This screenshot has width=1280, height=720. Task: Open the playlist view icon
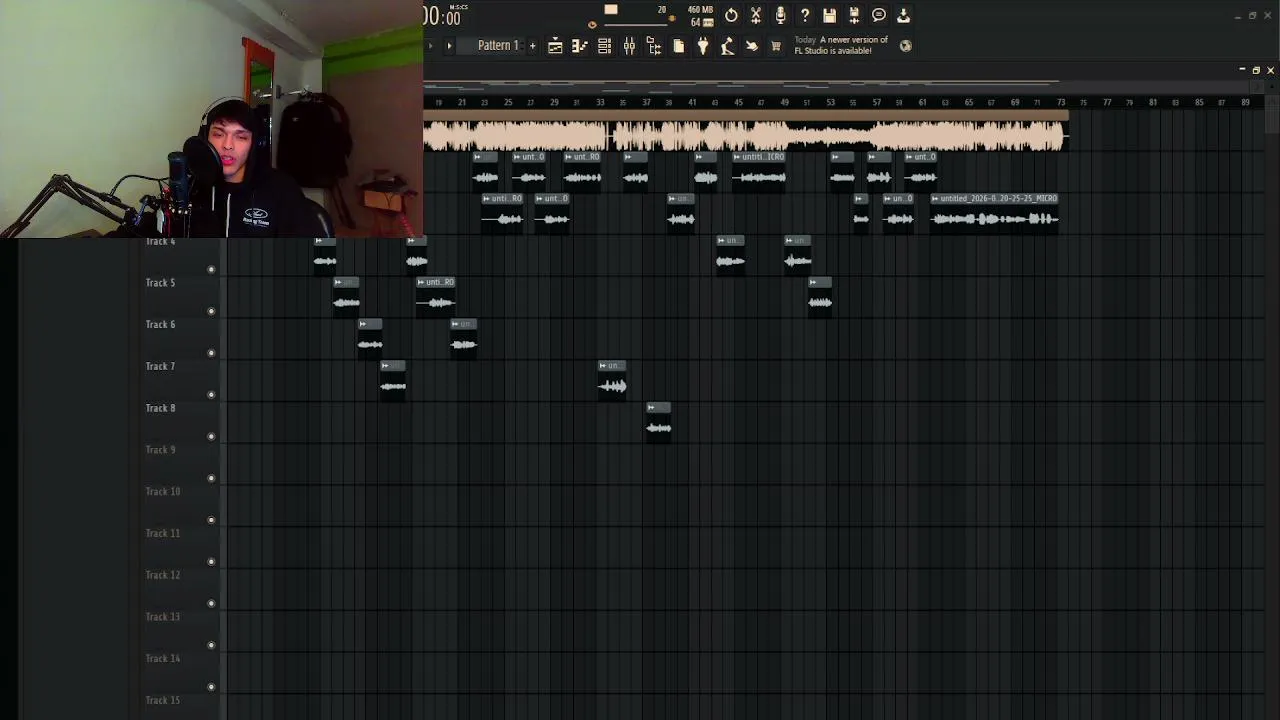pyautogui.click(x=555, y=46)
